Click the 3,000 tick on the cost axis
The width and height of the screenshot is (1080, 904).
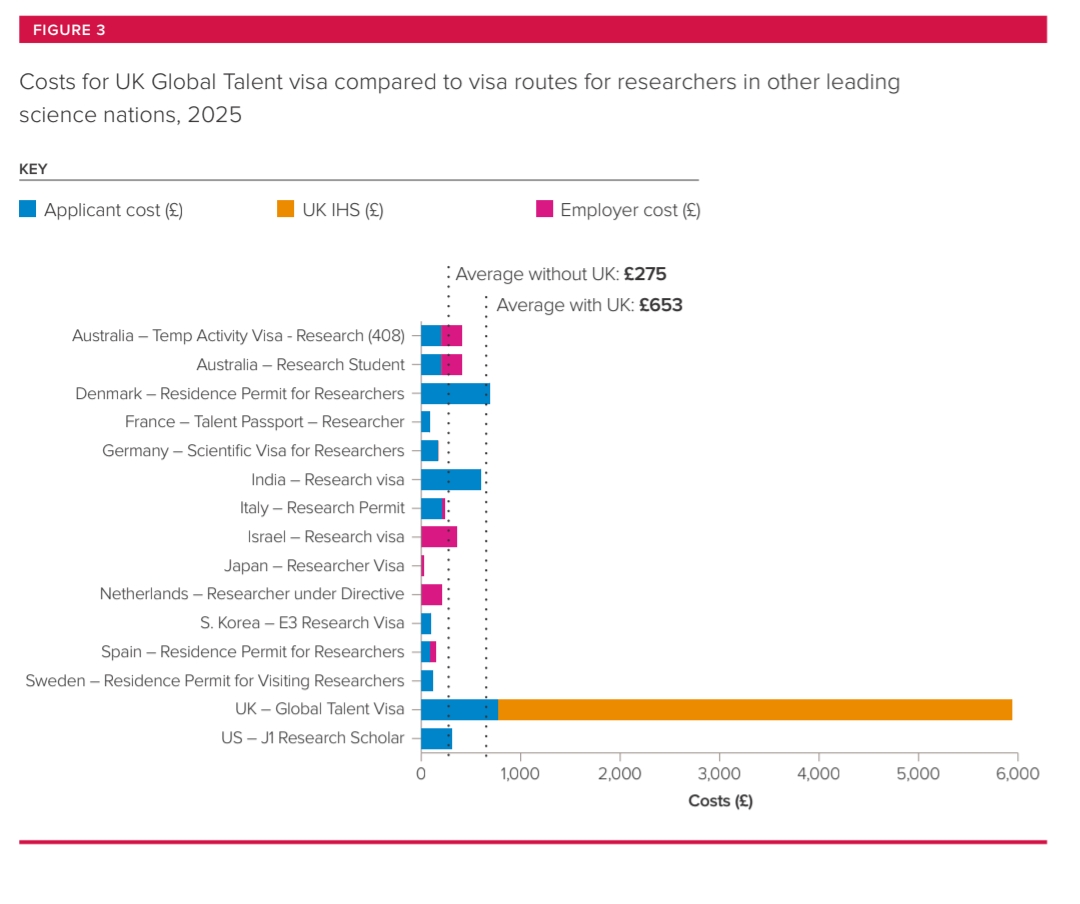coord(718,774)
